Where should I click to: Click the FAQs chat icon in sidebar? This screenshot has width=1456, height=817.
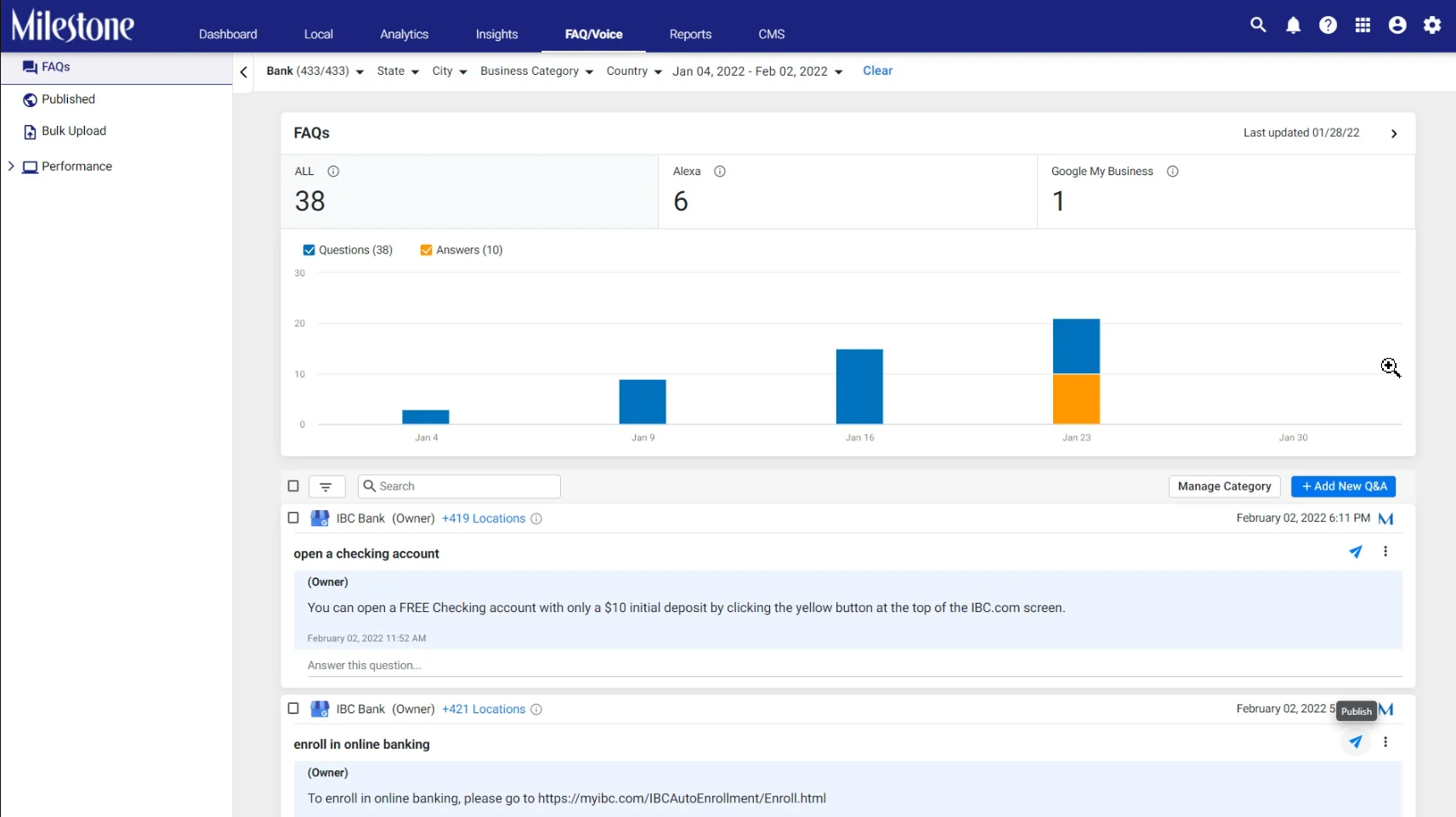(30, 67)
